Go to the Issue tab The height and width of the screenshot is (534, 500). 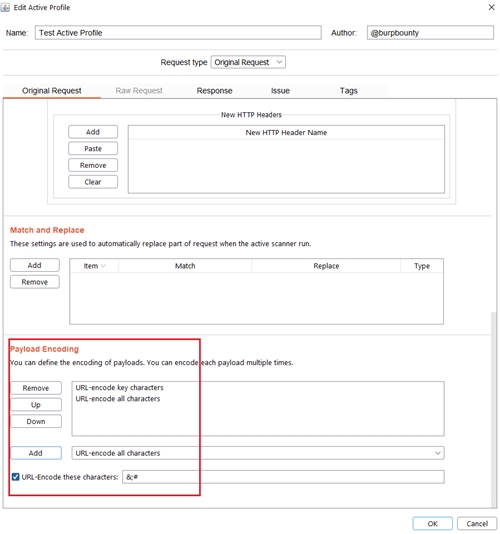click(x=280, y=91)
